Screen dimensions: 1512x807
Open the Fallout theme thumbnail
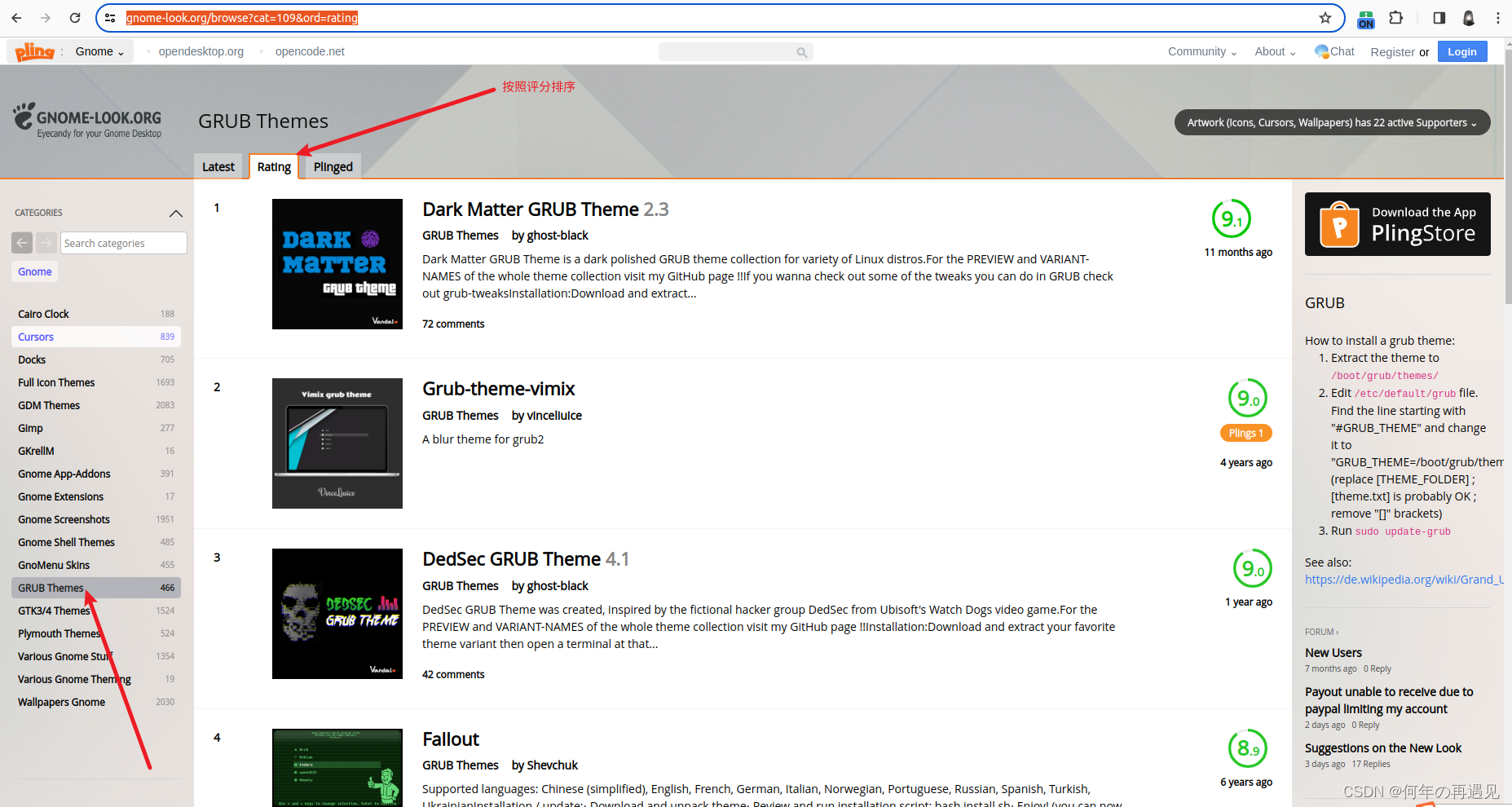(x=337, y=768)
